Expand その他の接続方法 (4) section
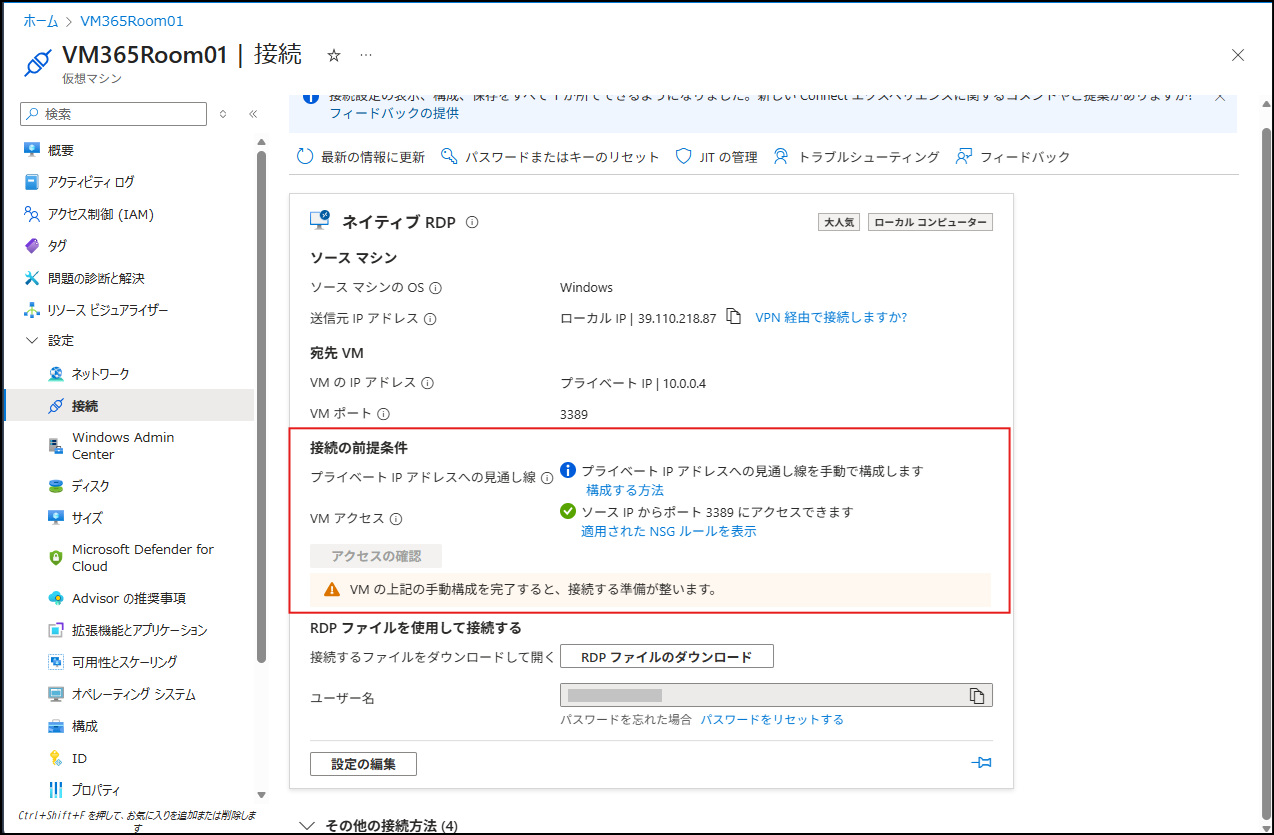Viewport: 1274px width, 835px height. click(380, 825)
